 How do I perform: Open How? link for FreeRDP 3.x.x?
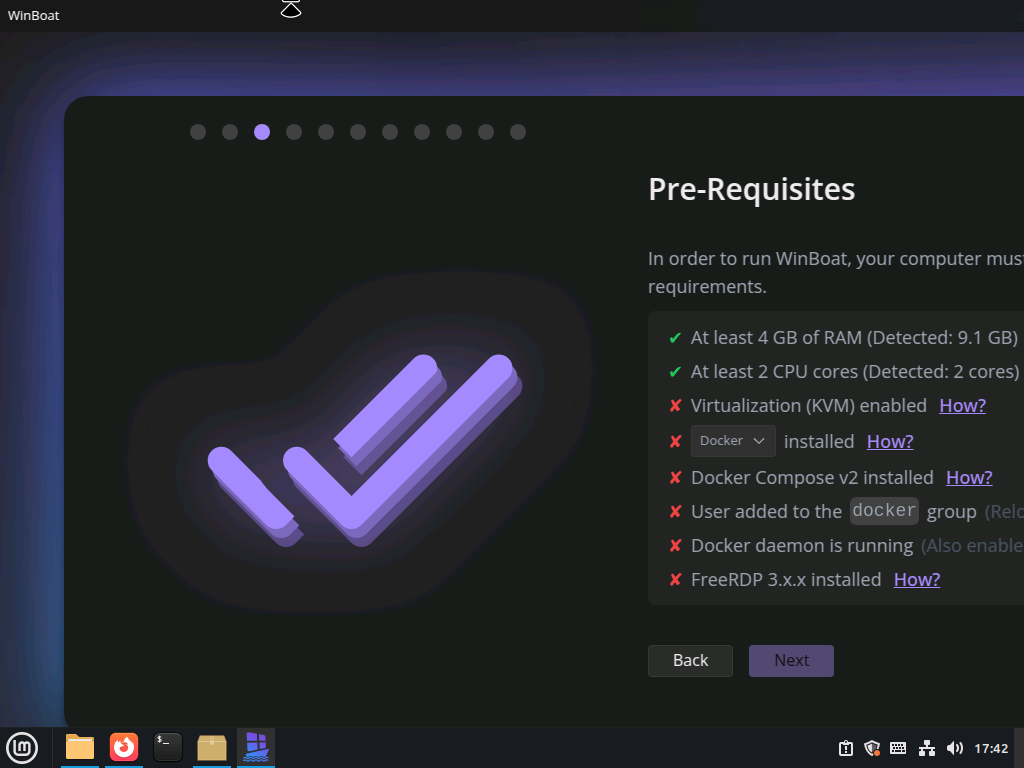point(917,579)
